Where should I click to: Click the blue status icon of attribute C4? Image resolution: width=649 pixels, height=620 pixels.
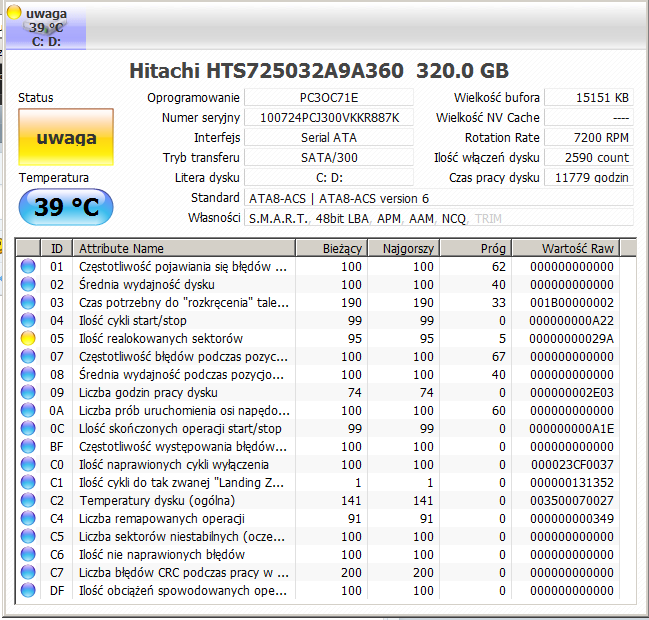click(x=28, y=518)
